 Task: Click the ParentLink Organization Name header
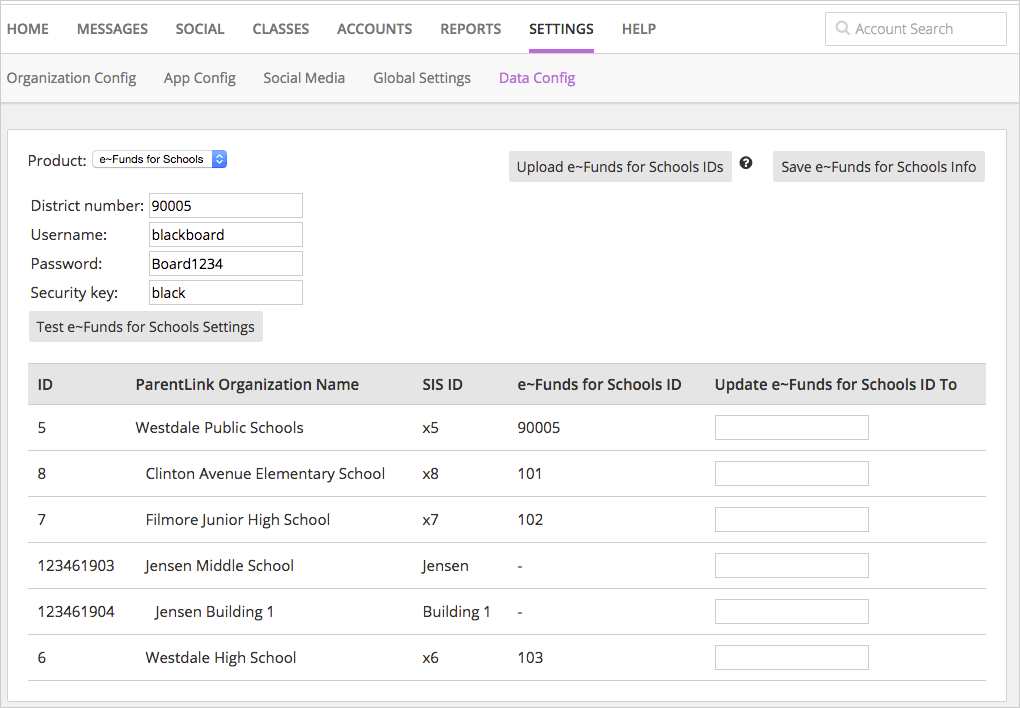[x=247, y=385]
